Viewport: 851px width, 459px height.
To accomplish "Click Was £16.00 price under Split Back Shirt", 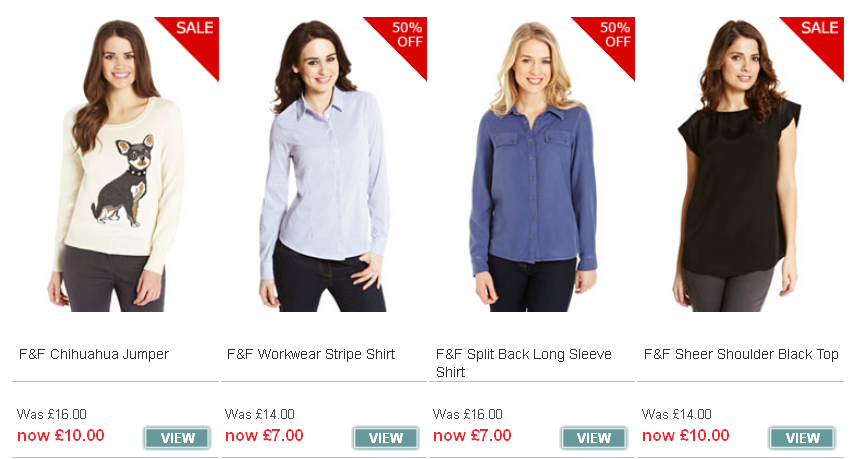I will coord(468,415).
